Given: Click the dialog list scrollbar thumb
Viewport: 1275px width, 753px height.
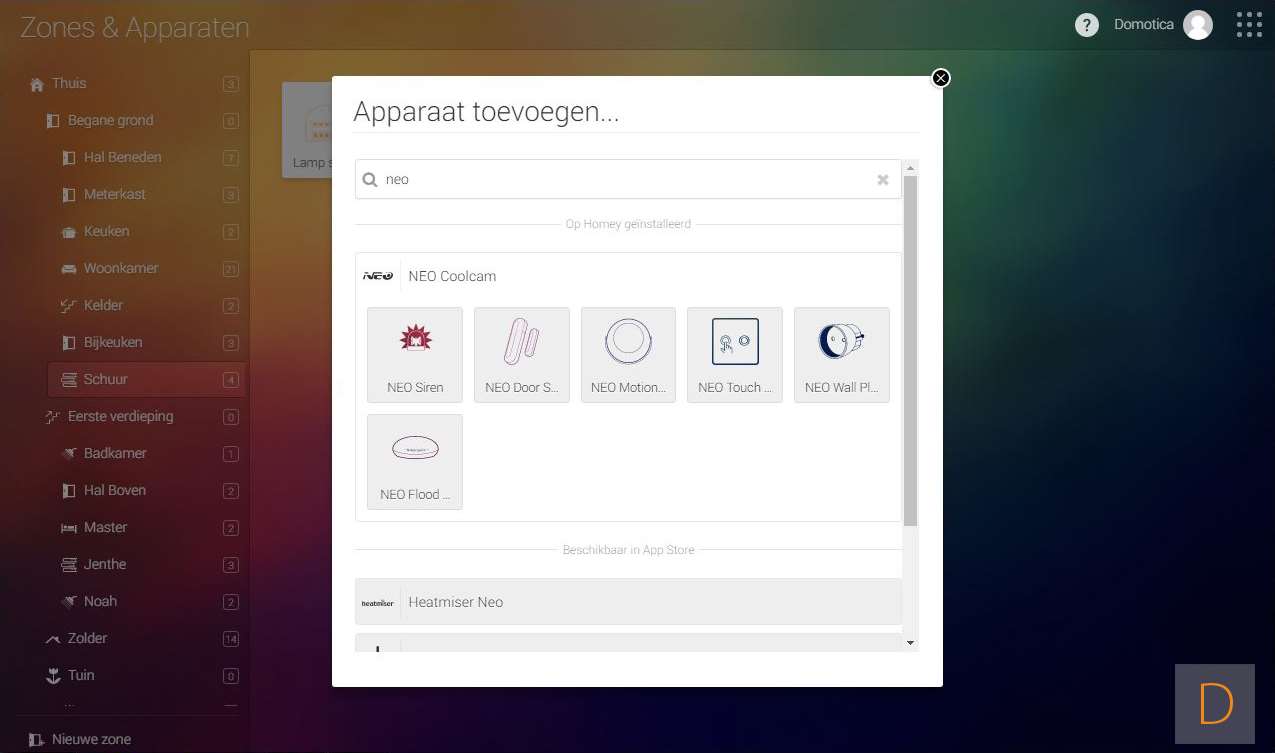Looking at the screenshot, I should coord(910,350).
